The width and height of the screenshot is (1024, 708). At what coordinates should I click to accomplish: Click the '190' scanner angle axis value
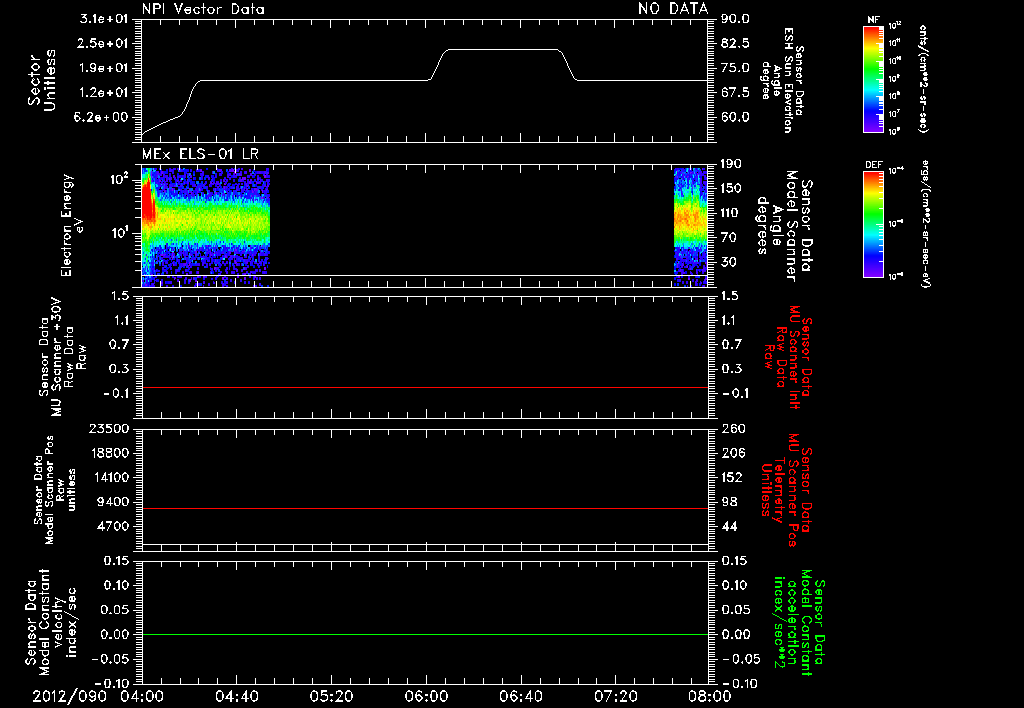pyautogui.click(x=731, y=164)
